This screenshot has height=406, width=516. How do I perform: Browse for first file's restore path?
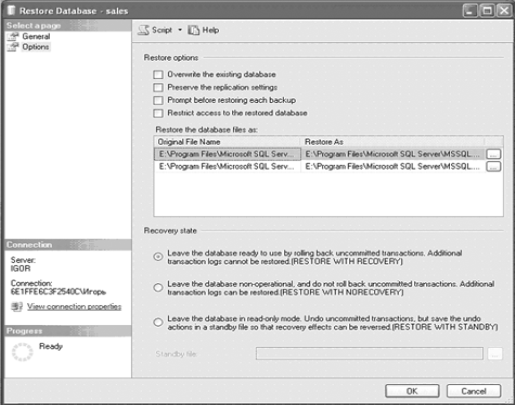point(494,154)
